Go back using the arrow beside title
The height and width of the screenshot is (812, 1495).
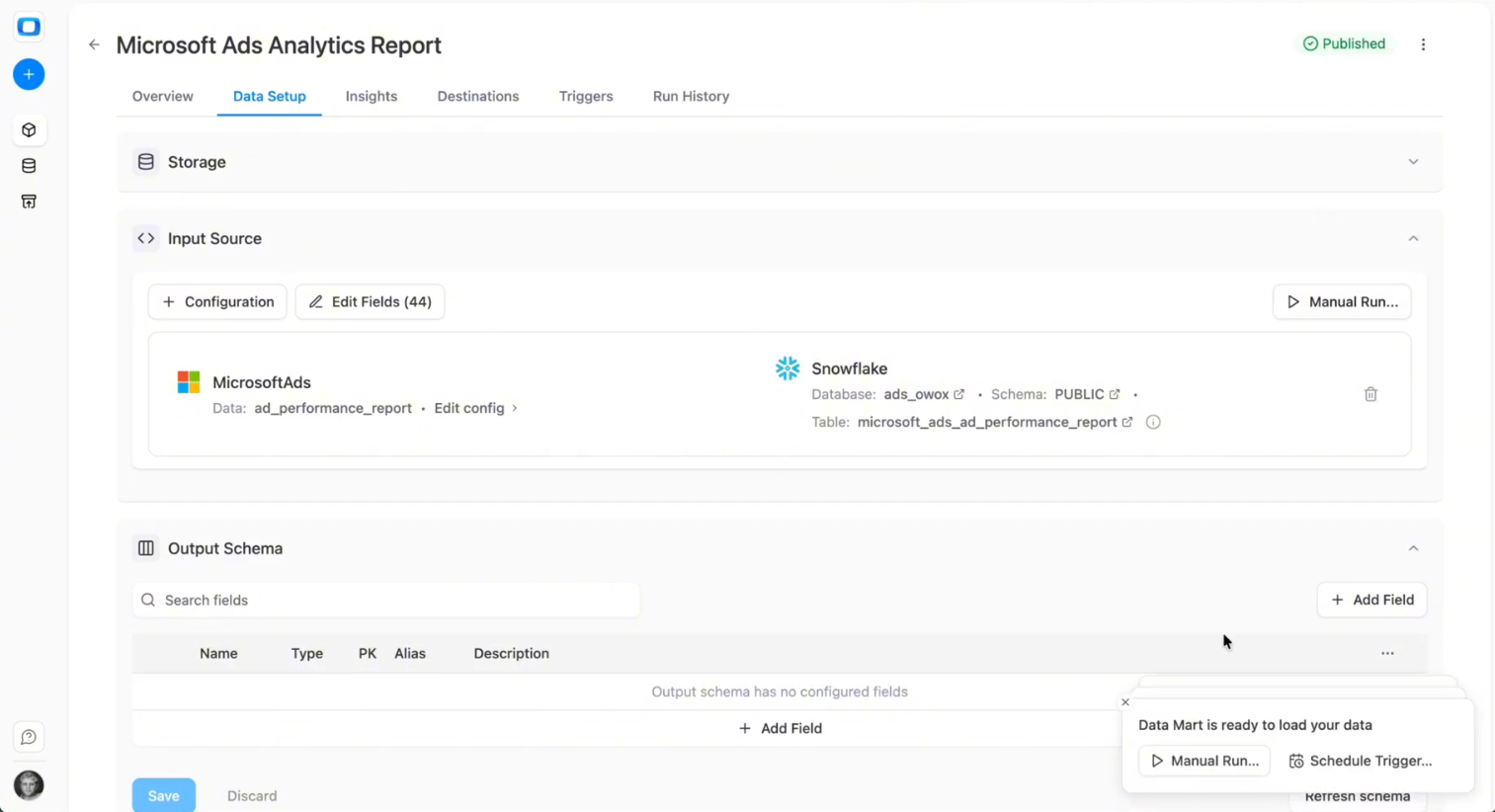click(94, 44)
